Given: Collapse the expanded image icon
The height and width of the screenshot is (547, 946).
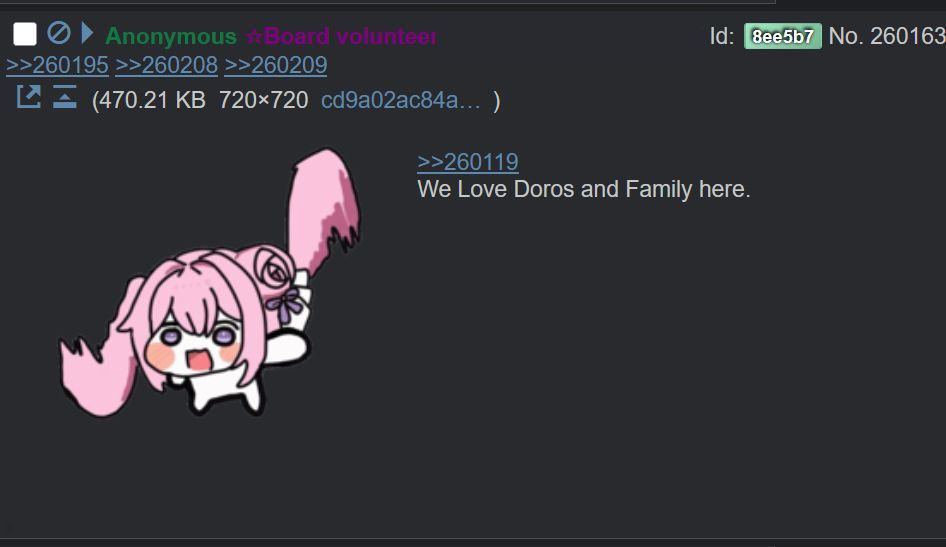Looking at the screenshot, I should (x=65, y=96).
